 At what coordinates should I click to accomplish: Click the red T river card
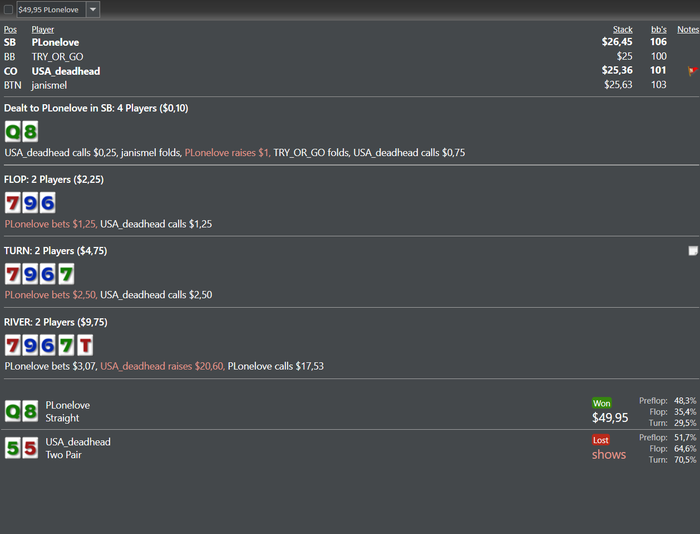click(x=85, y=345)
